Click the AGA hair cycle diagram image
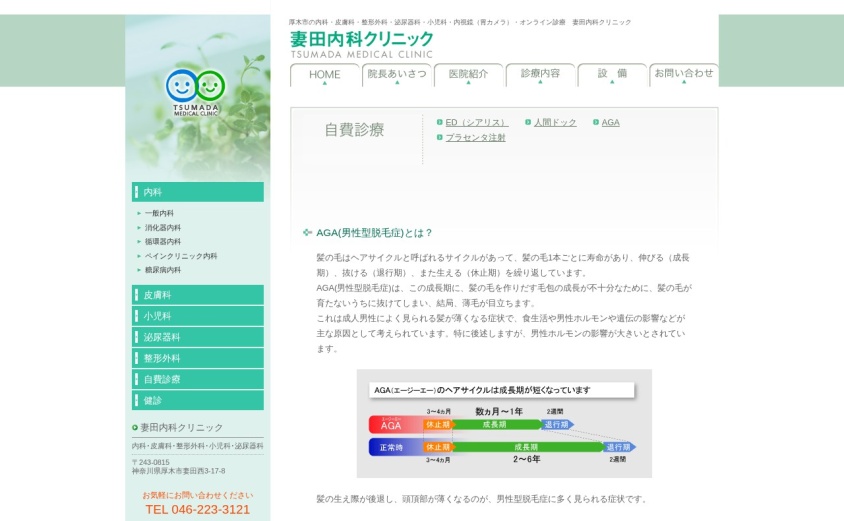 tap(504, 424)
